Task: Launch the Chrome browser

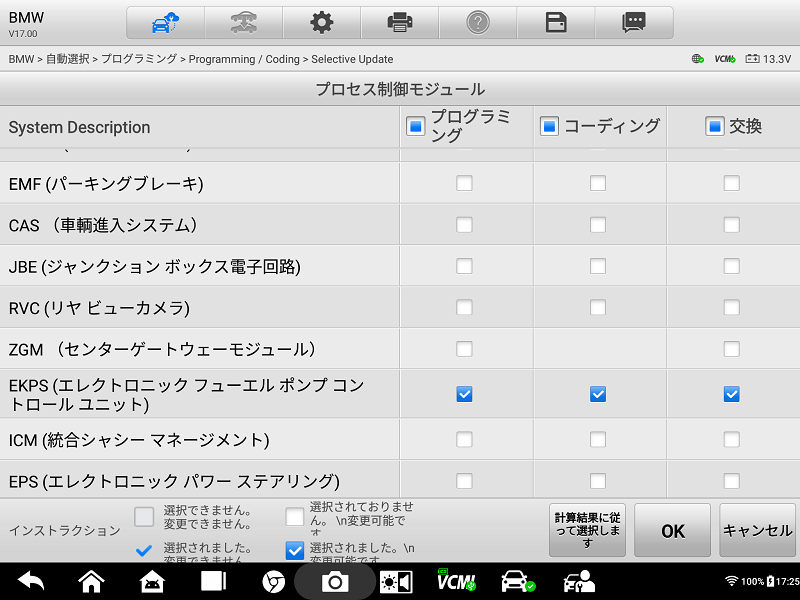Action: 273,582
